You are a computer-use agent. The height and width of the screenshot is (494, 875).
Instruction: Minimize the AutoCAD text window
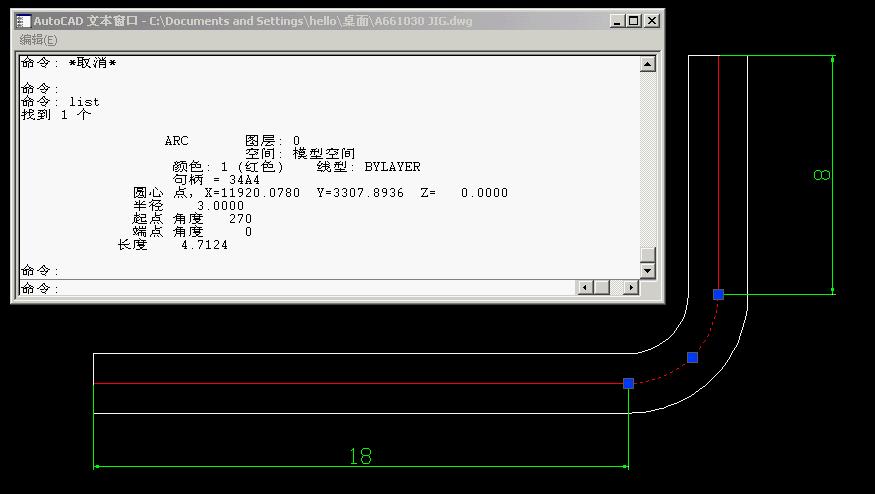[617, 21]
